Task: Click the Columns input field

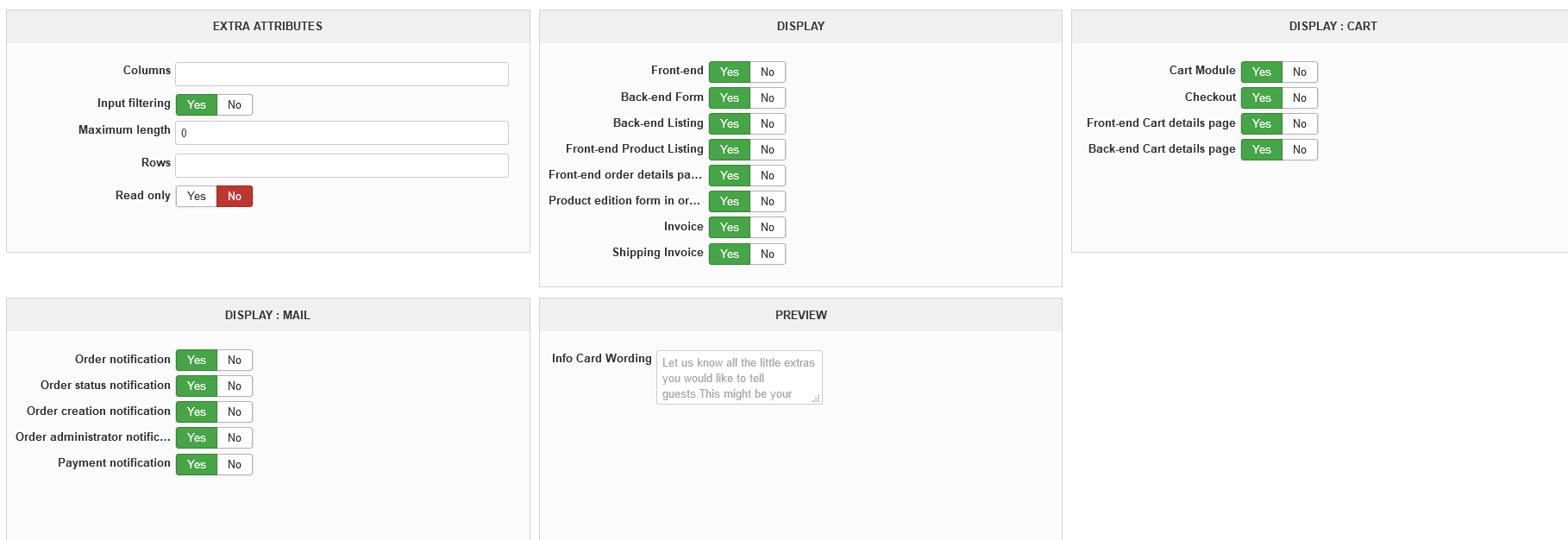Action: (x=342, y=74)
